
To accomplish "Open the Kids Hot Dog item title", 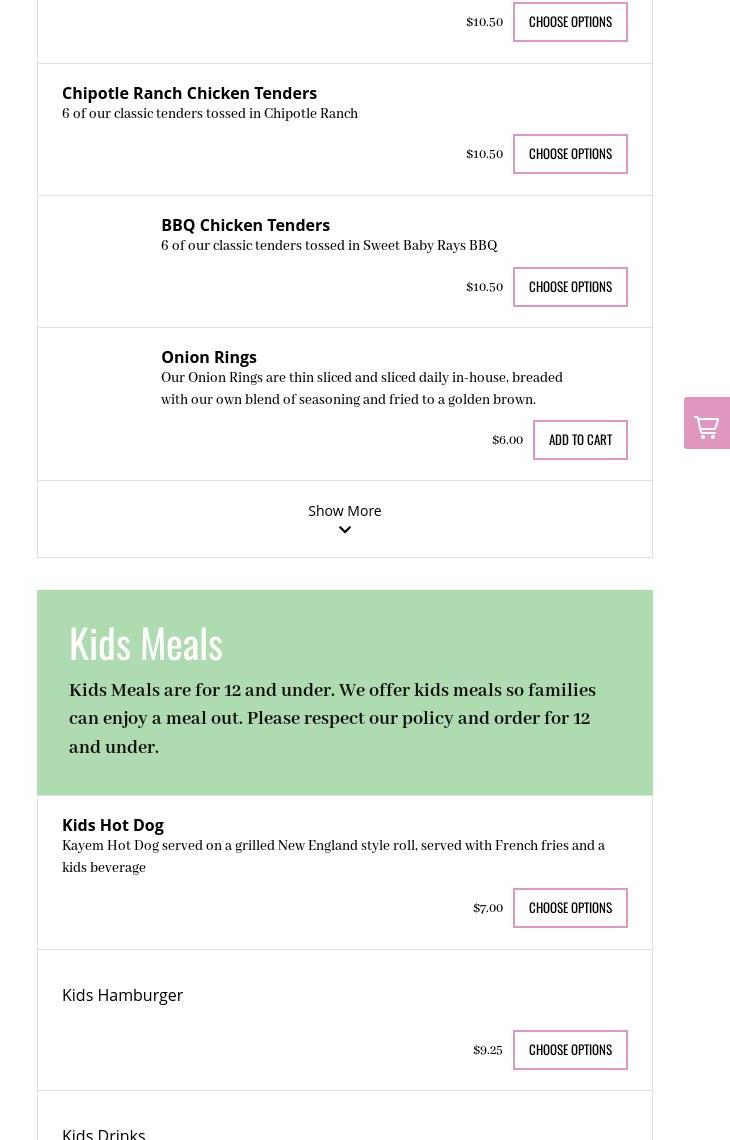I will coord(113,825).
